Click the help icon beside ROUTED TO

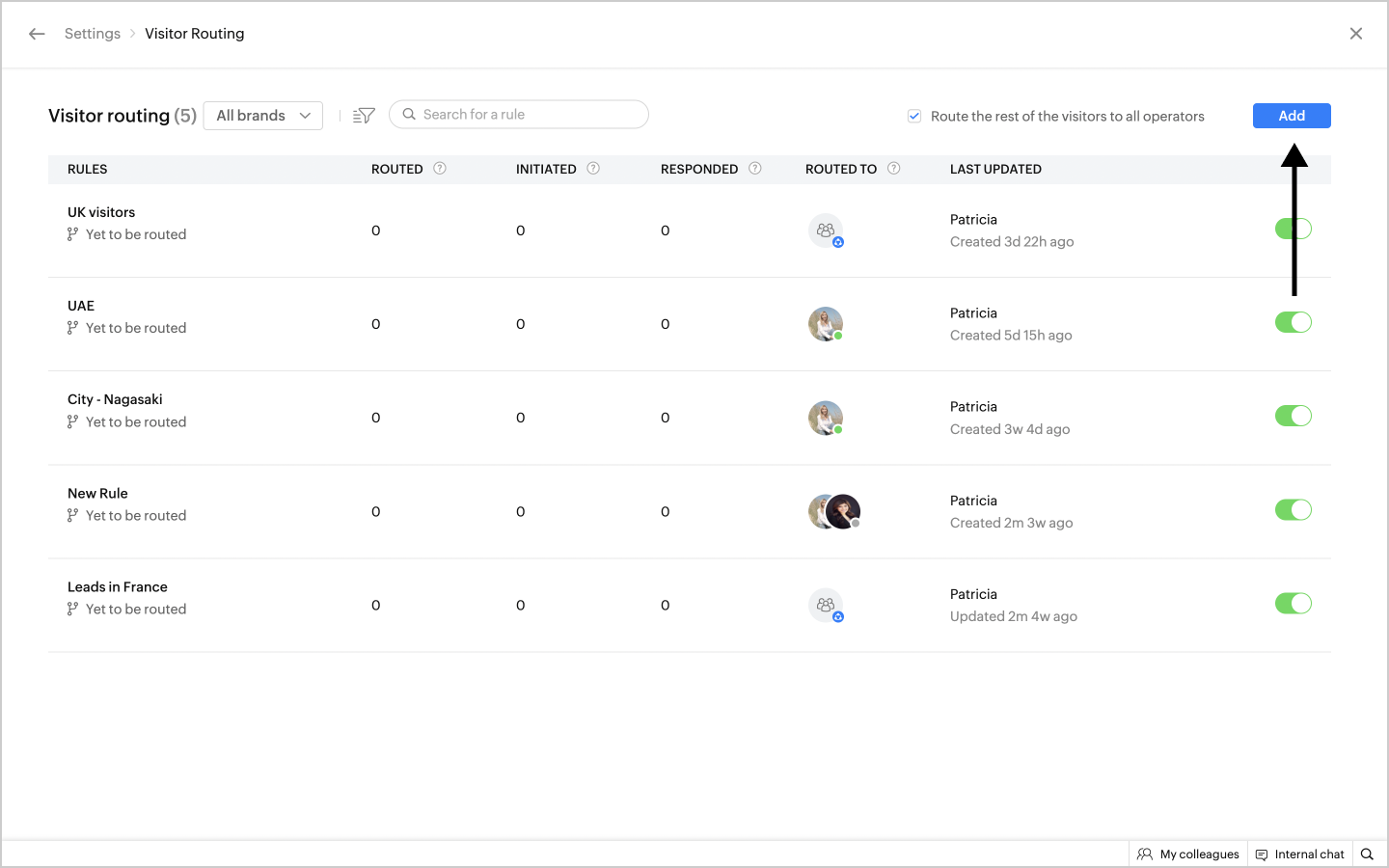(x=894, y=169)
